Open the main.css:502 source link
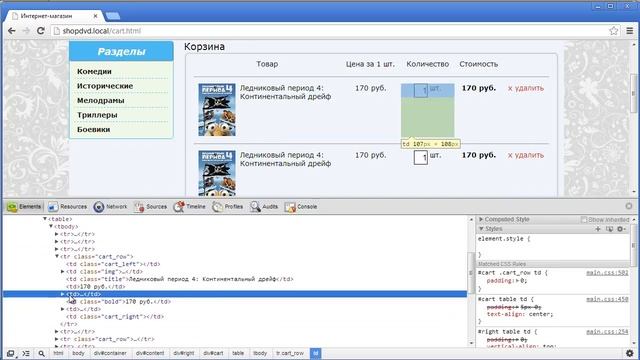The height and width of the screenshot is (360, 640). [607, 273]
